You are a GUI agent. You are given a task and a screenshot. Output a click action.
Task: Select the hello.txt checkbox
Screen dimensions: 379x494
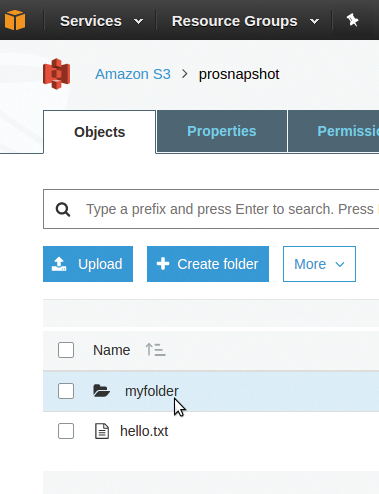pyautogui.click(x=66, y=431)
